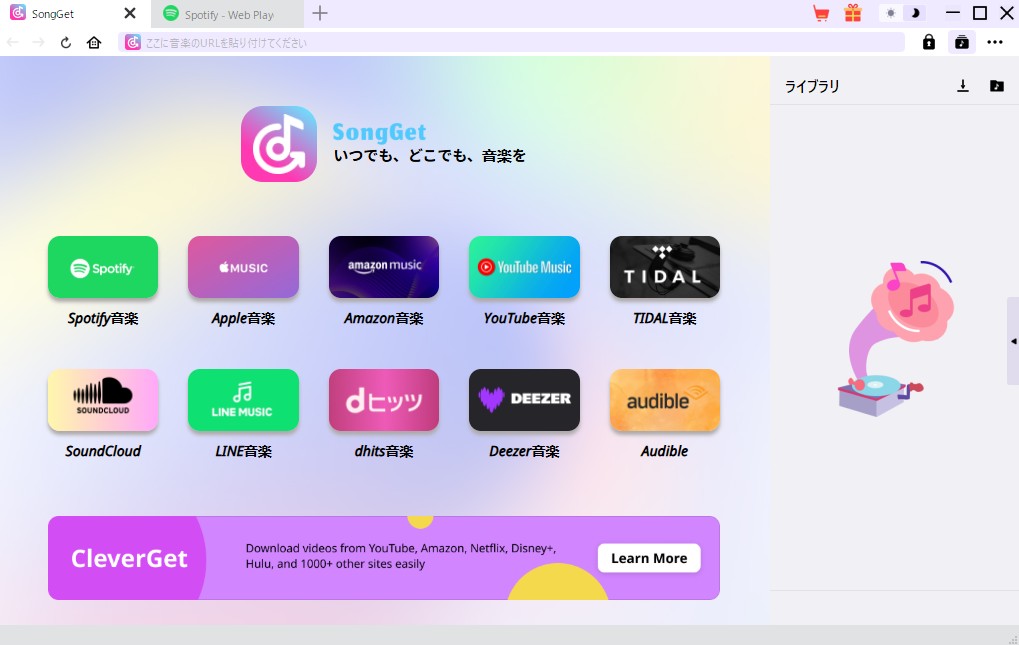Select the Deezer music tile
1019x645 pixels.
click(x=524, y=400)
